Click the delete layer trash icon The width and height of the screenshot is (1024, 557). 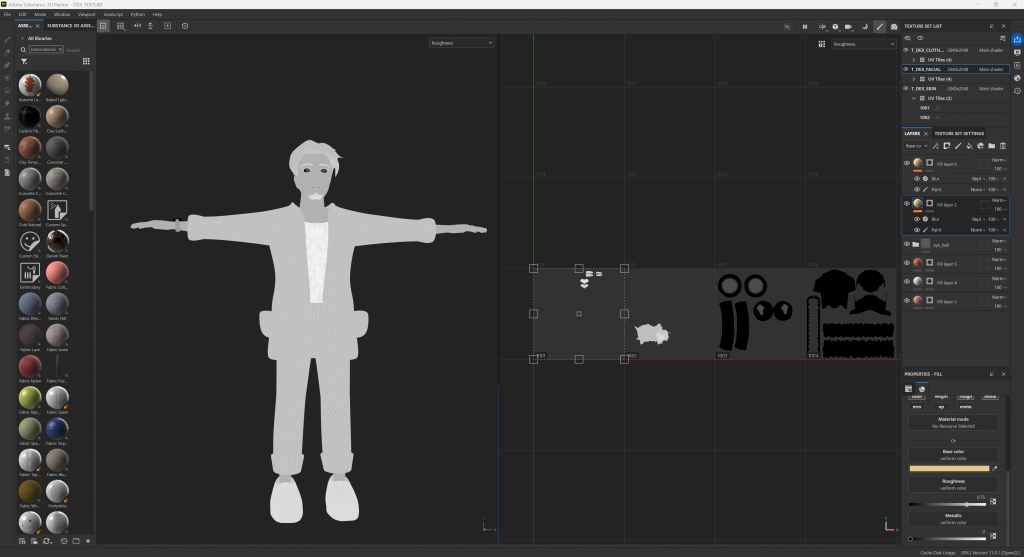coord(1002,146)
